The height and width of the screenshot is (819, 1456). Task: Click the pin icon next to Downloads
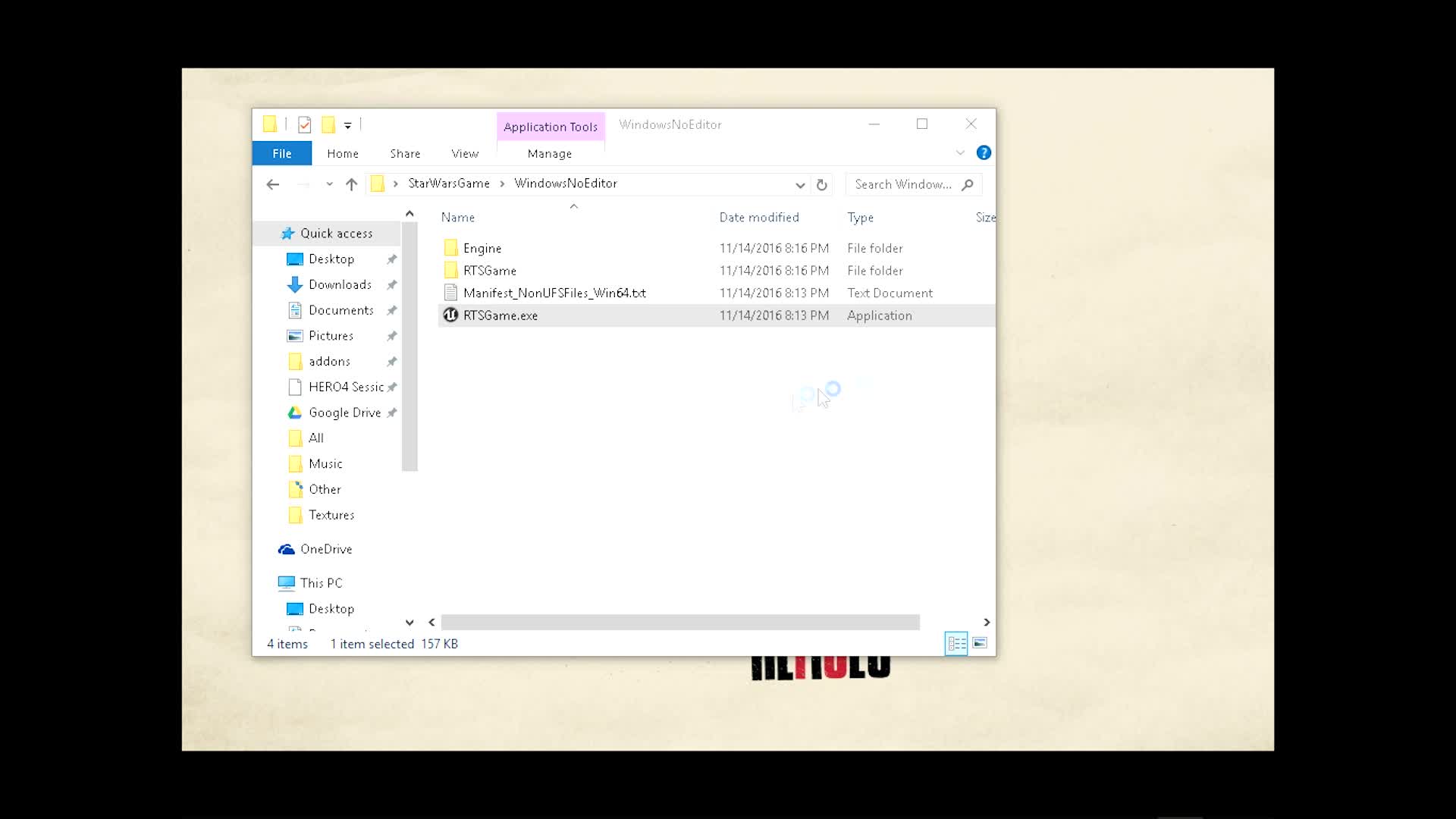(x=391, y=285)
